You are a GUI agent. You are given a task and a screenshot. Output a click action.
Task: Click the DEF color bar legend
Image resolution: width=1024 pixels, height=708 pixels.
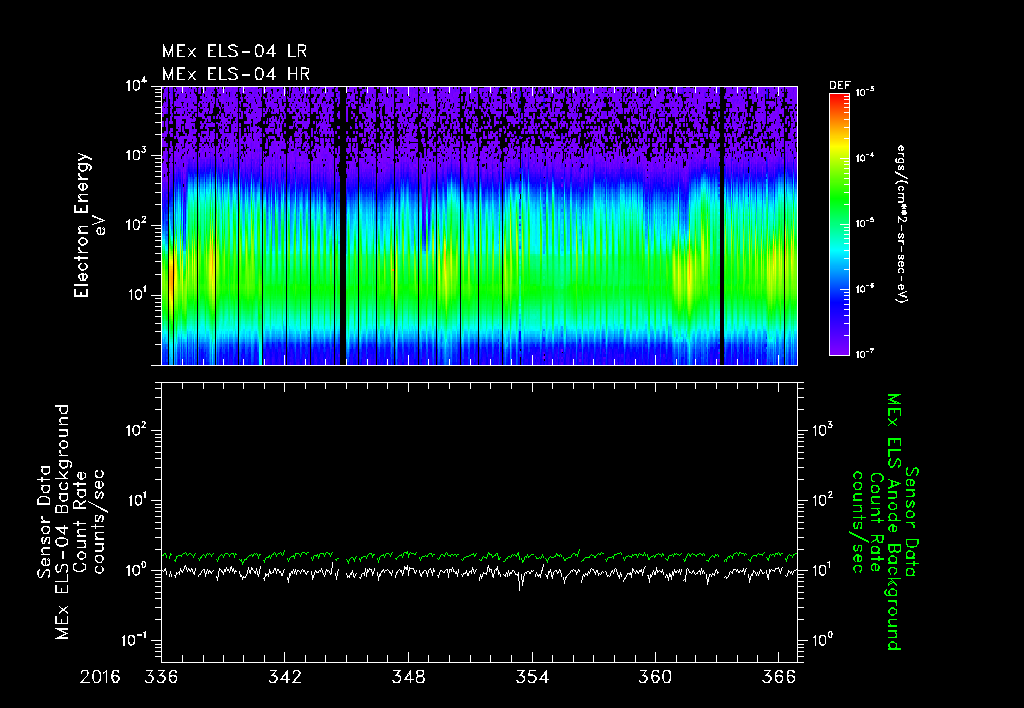(x=839, y=224)
